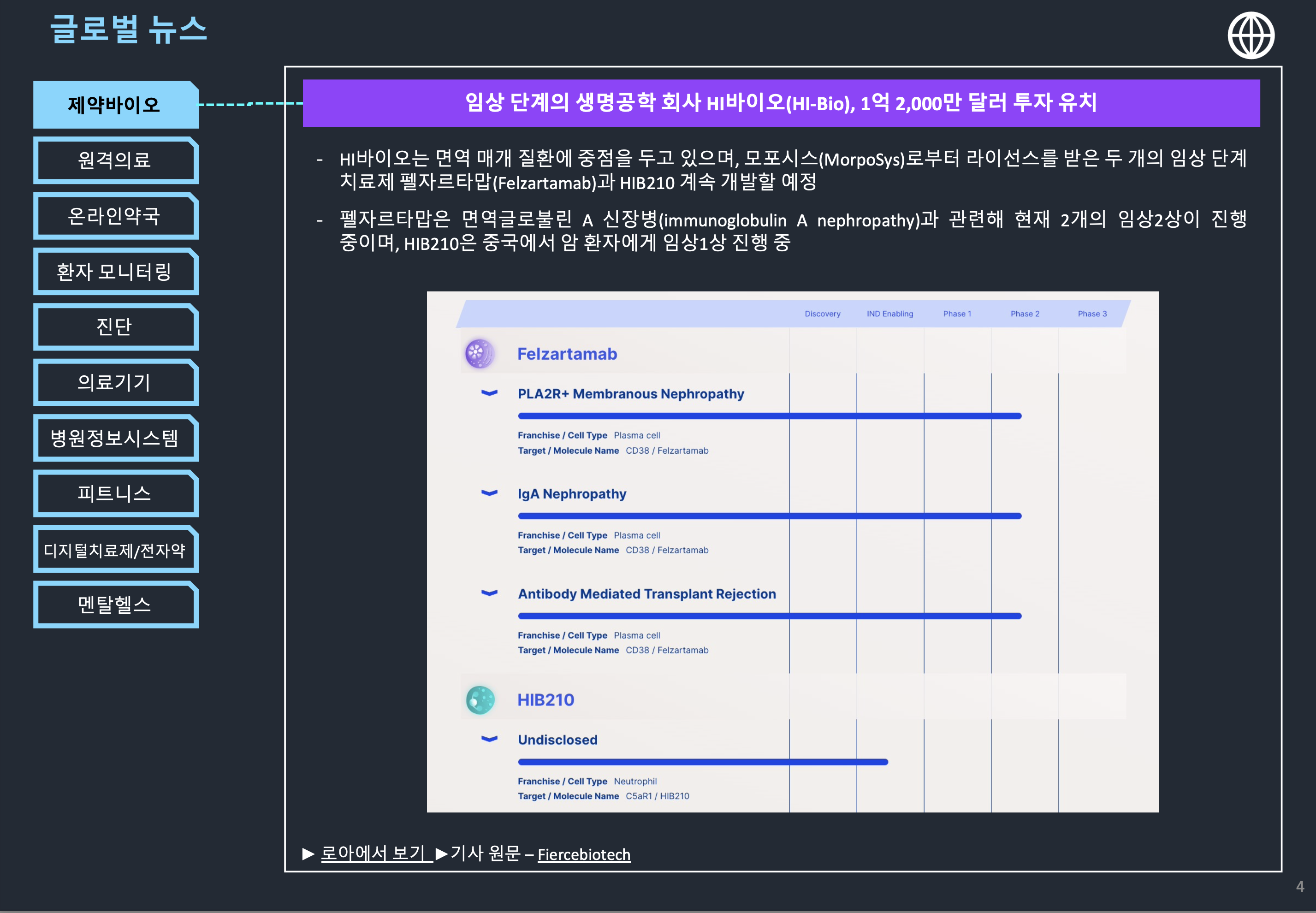Select the 제약바이오 category tab

[x=116, y=105]
